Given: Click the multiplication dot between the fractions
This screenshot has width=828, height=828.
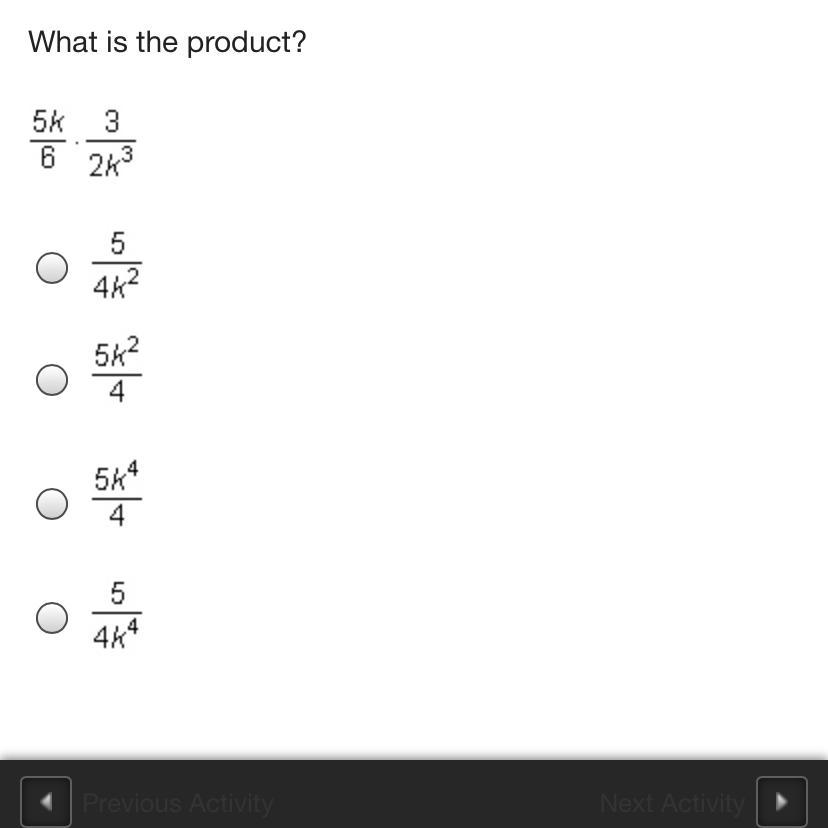Looking at the screenshot, I should click(77, 142).
